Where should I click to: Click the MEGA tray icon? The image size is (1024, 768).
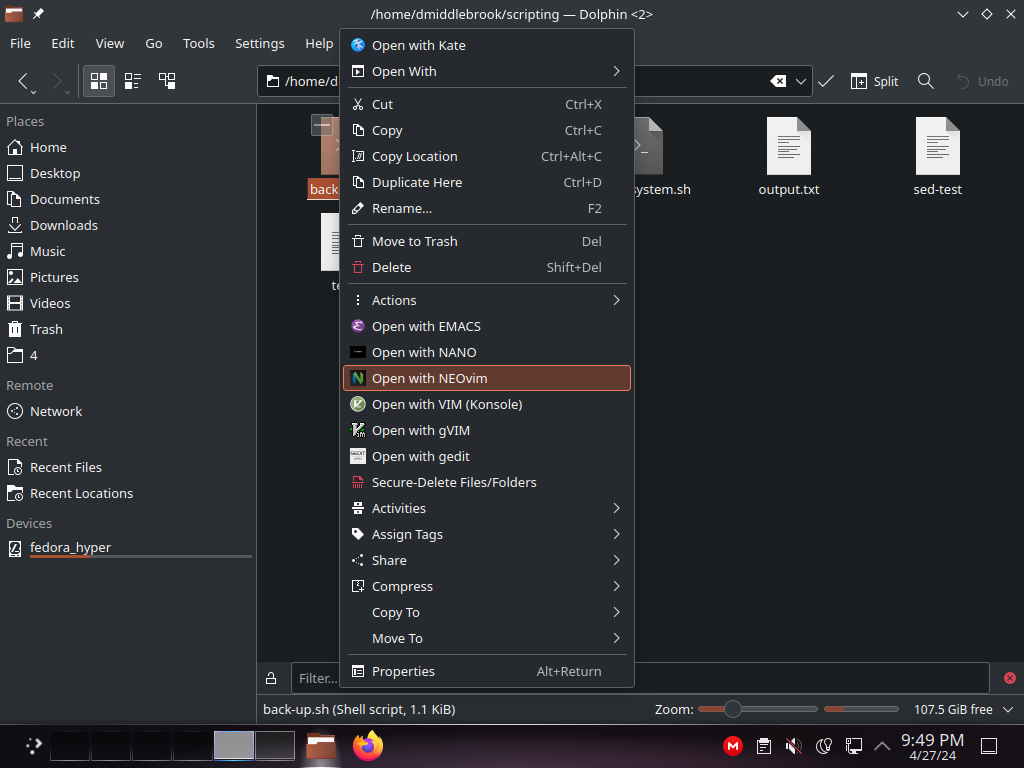733,746
